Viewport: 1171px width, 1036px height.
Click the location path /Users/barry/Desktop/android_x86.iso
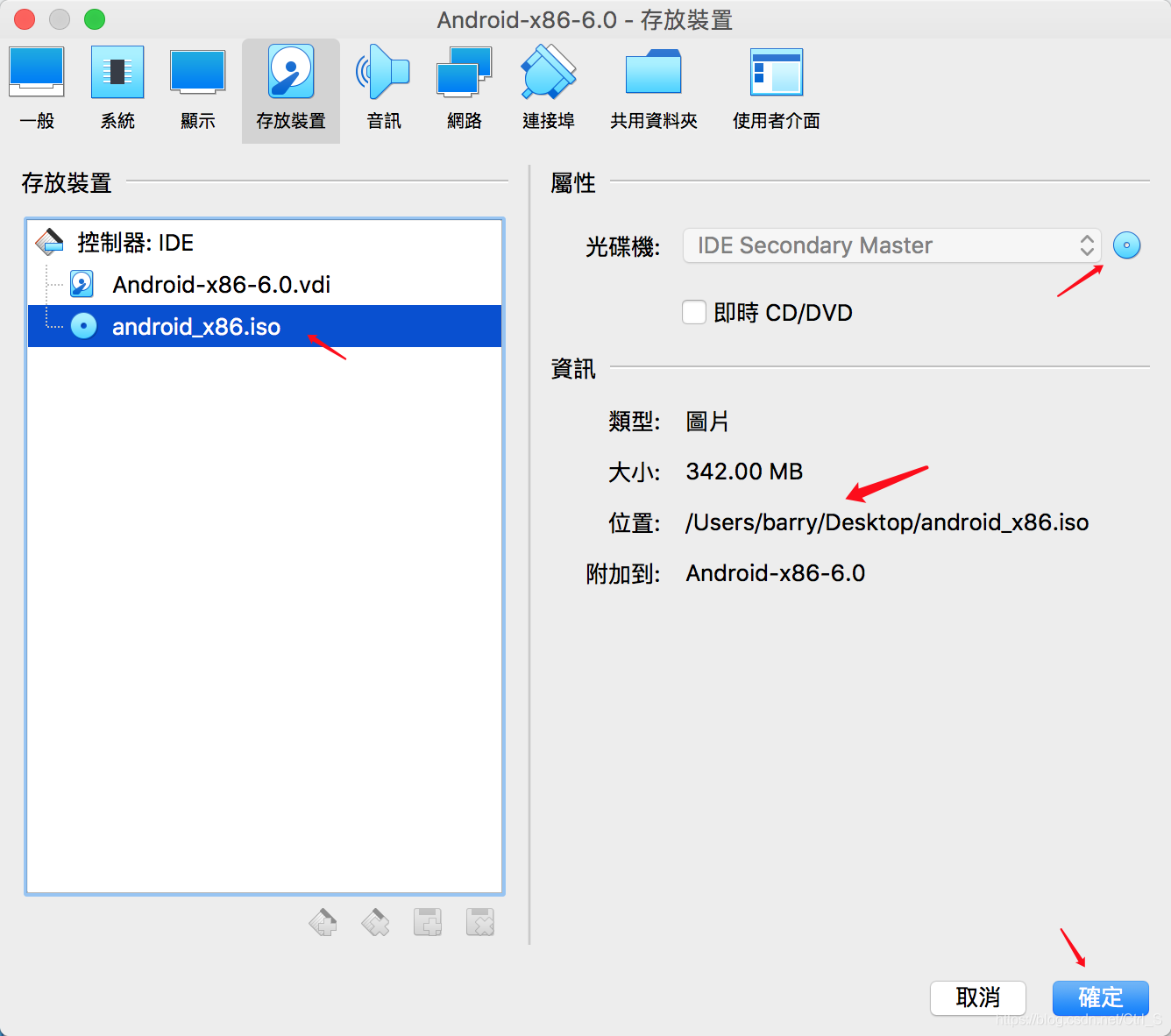(x=887, y=522)
